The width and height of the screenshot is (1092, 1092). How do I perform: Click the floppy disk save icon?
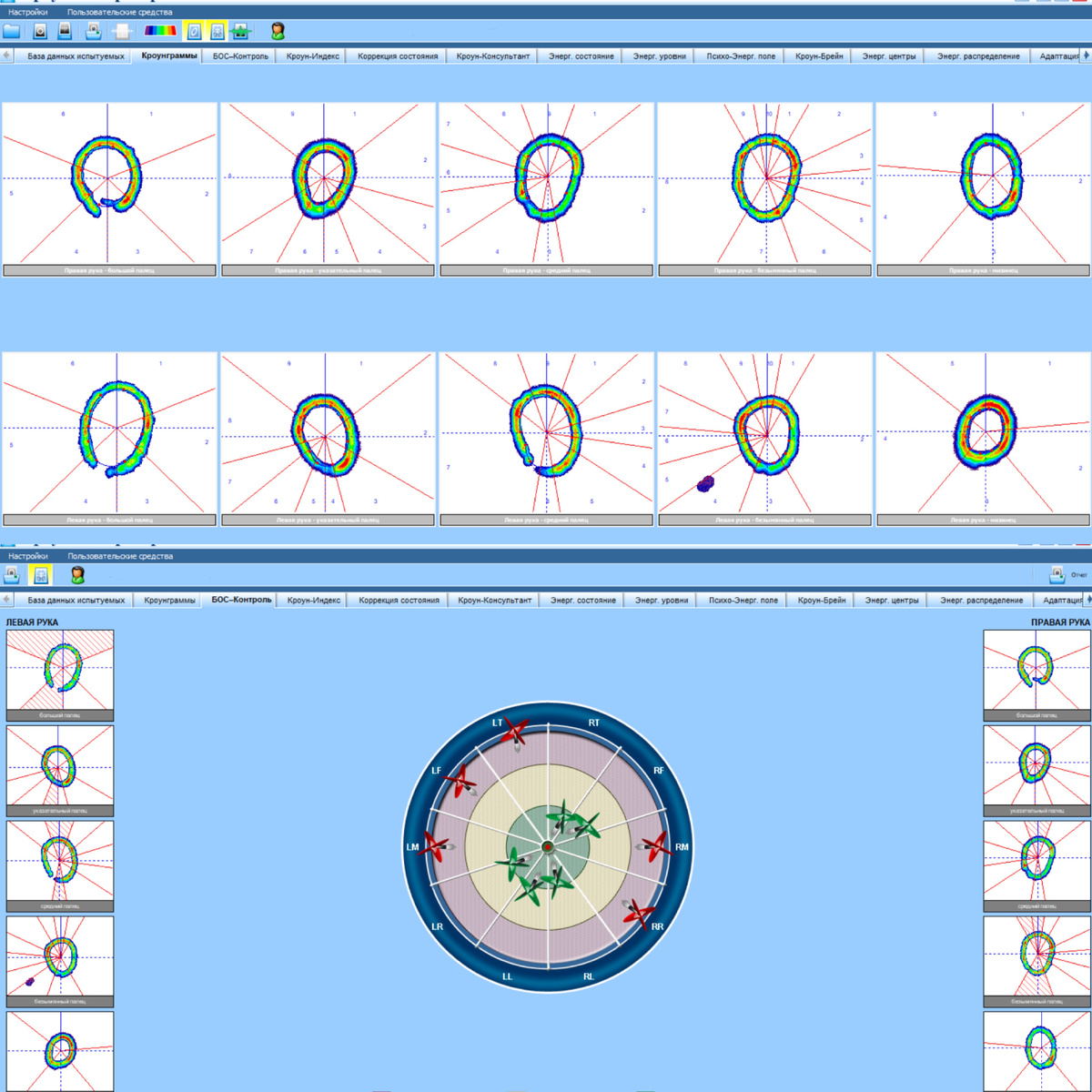tap(65, 31)
